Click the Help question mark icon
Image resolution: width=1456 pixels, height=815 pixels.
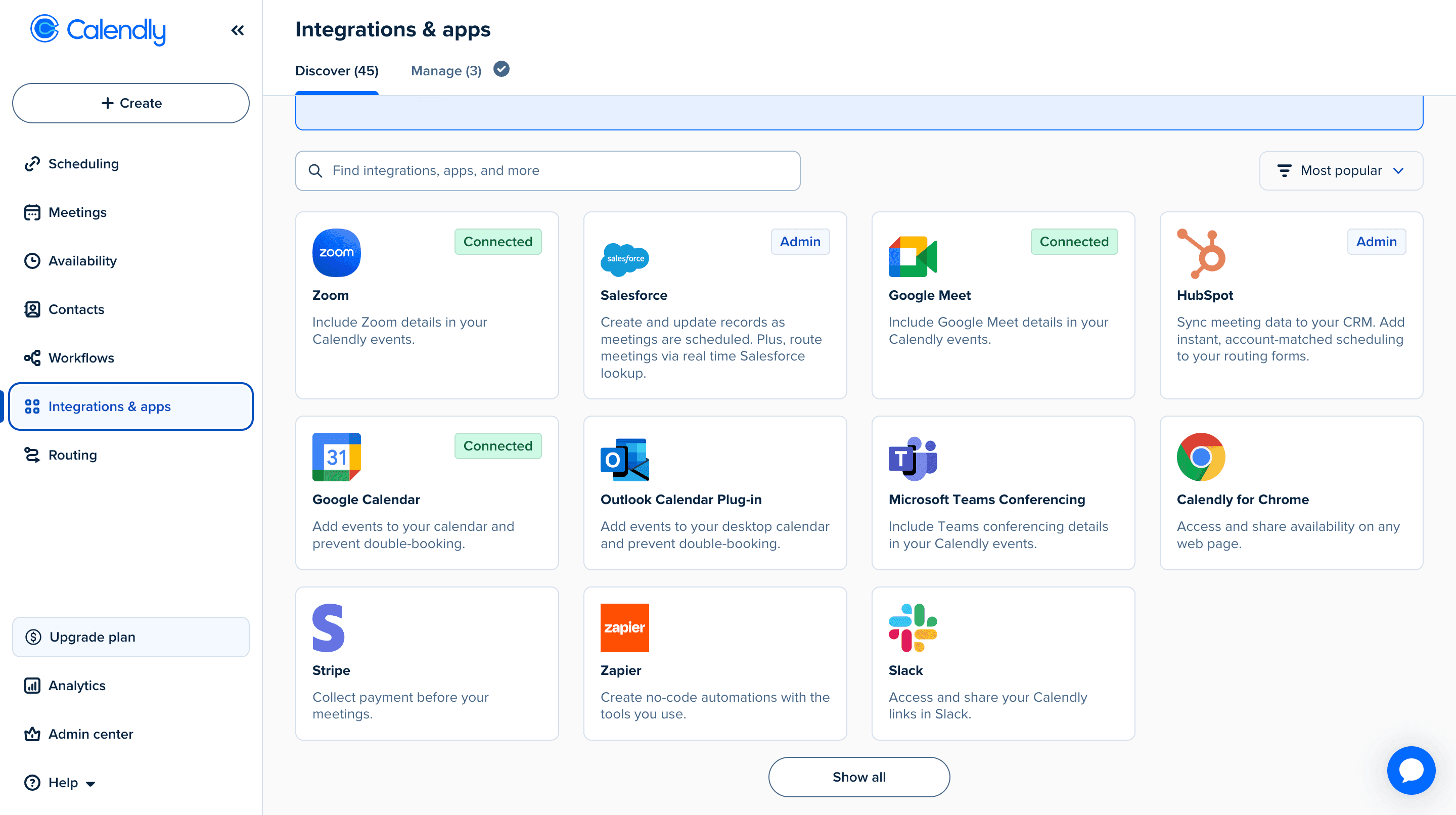click(32, 783)
